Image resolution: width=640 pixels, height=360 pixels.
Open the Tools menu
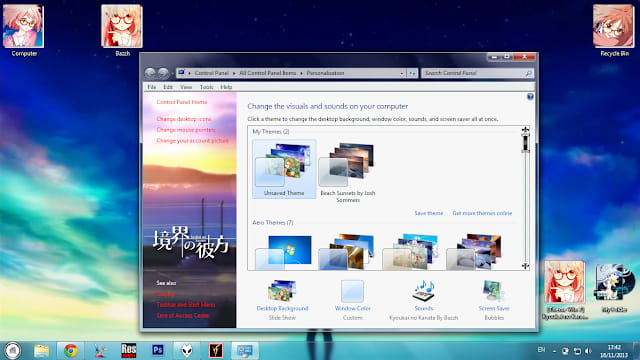click(206, 87)
